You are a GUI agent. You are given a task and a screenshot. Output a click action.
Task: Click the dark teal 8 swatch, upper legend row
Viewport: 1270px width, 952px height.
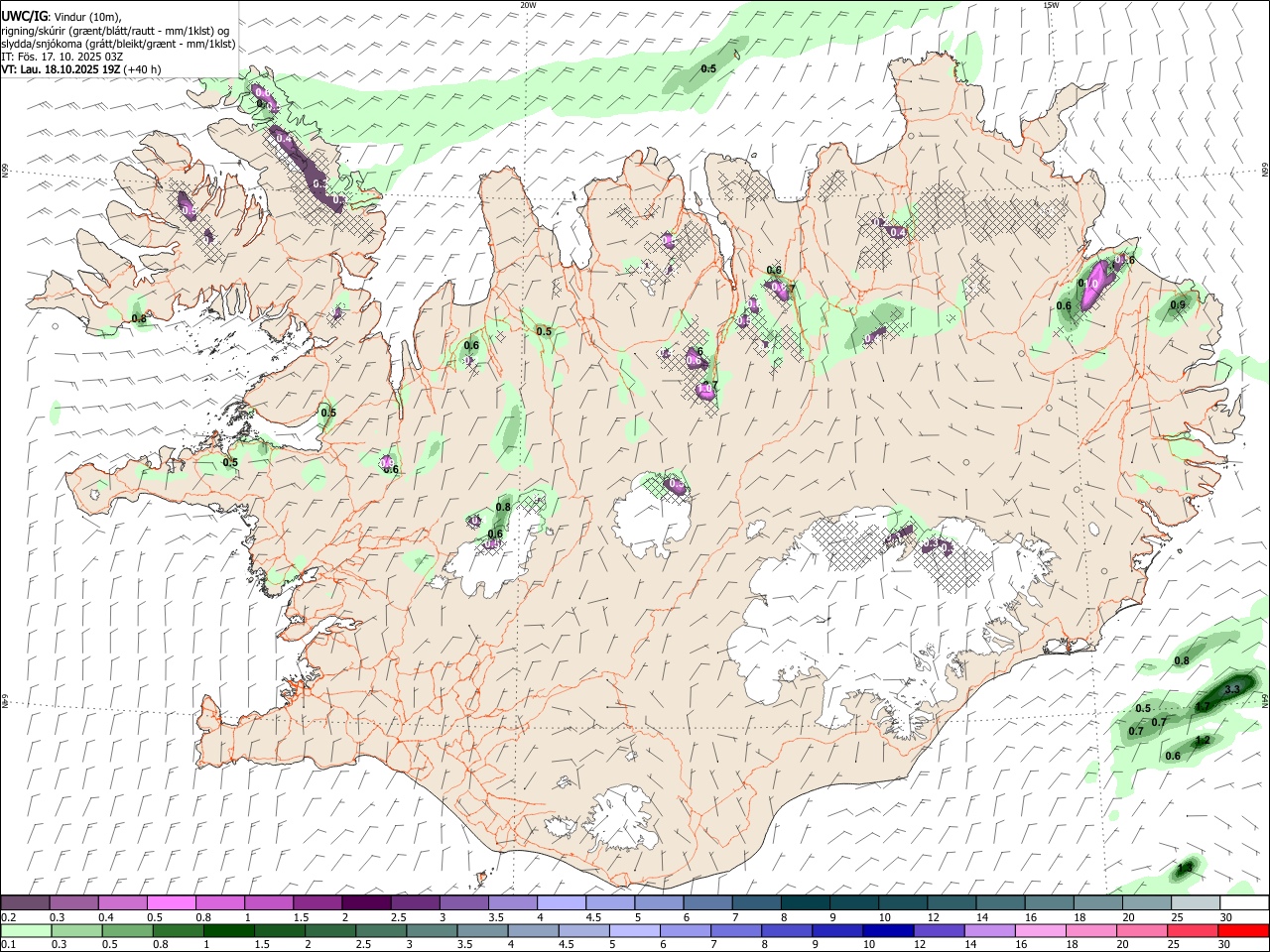(805, 903)
